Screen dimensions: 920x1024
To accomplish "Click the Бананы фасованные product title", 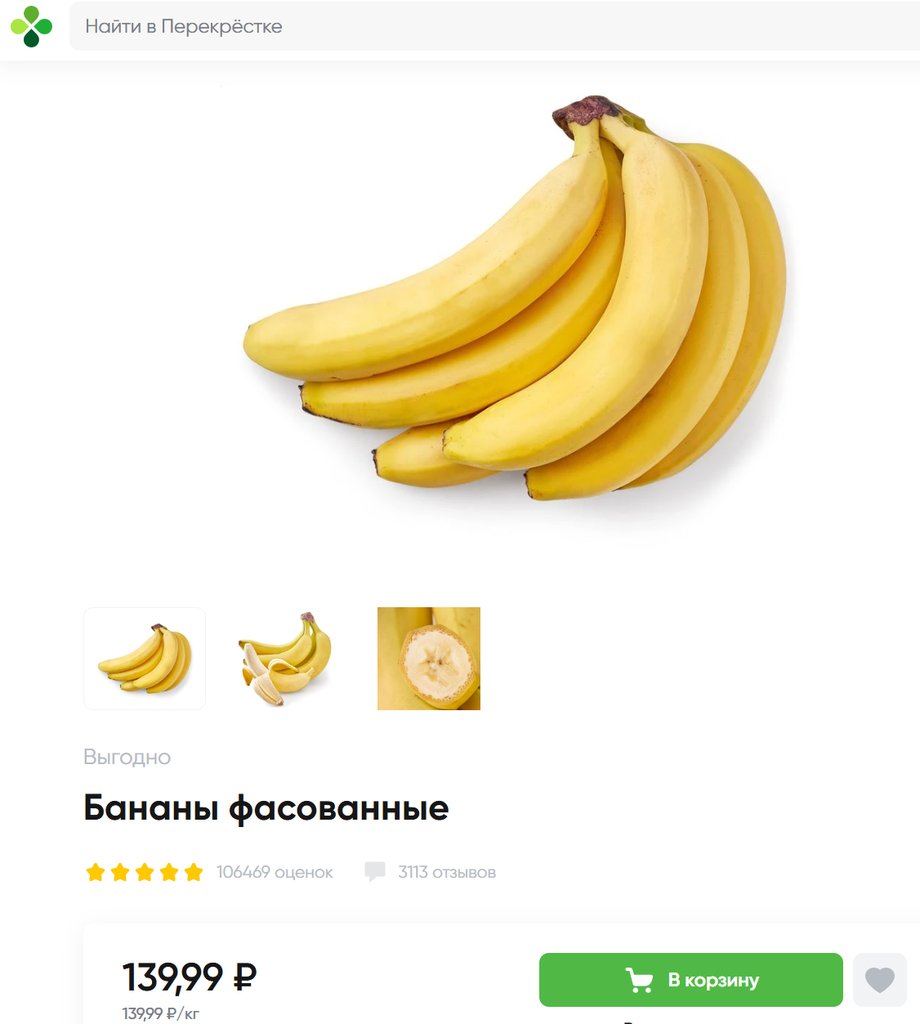I will 266,808.
